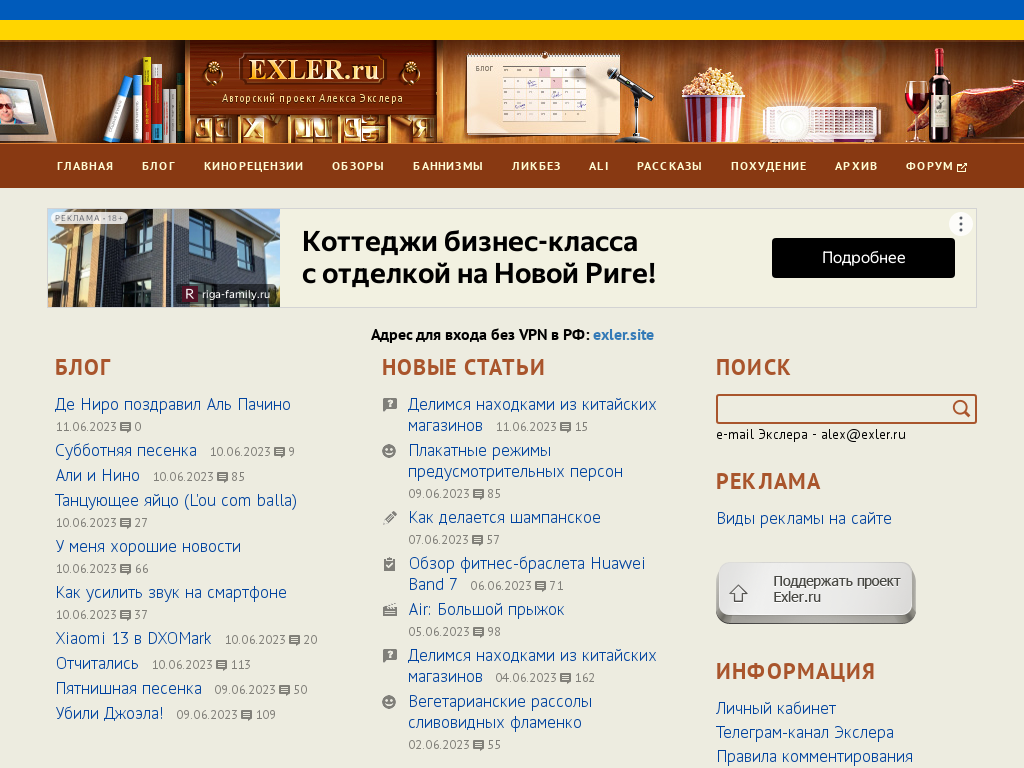
Task: Open 'Как усилить звук на смартфоне' post
Action: tap(171, 593)
